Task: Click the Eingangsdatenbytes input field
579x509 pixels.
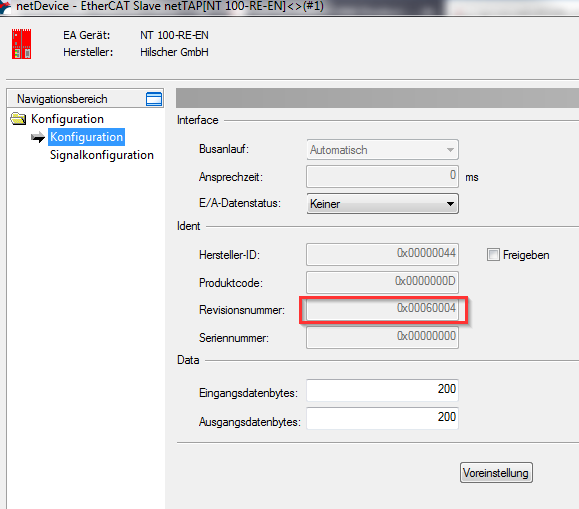Action: point(382,390)
